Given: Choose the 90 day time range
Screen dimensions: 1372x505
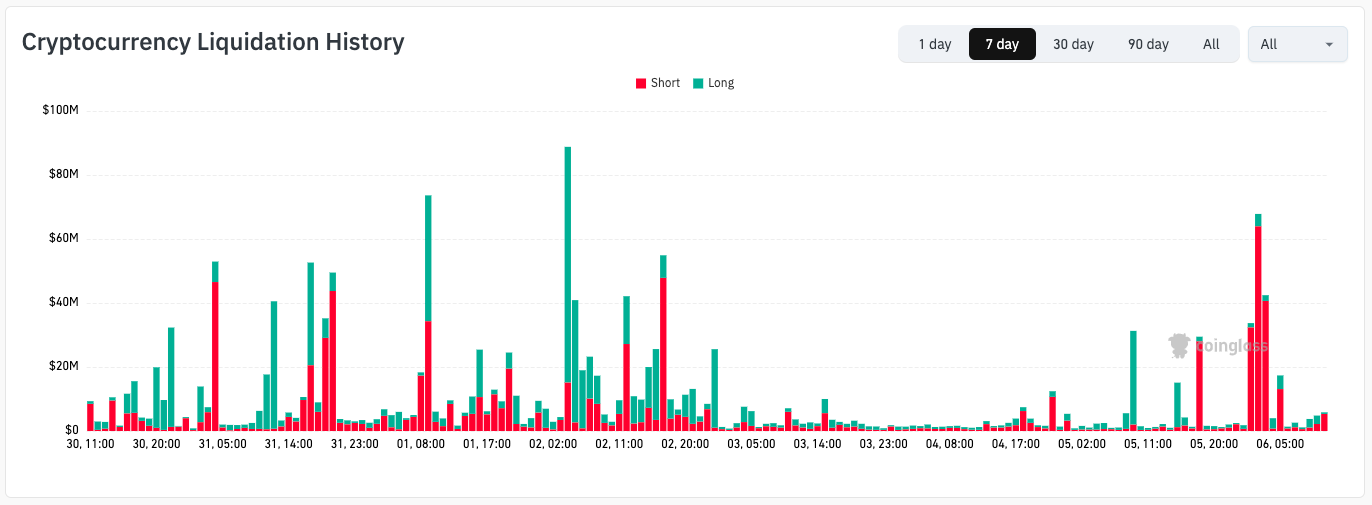Looking at the screenshot, I should click(x=1148, y=44).
